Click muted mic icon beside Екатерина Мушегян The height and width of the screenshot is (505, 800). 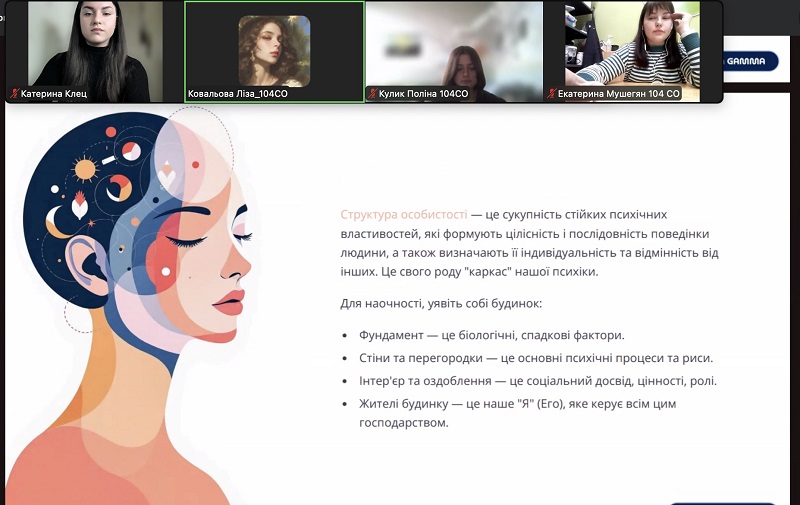(549, 94)
